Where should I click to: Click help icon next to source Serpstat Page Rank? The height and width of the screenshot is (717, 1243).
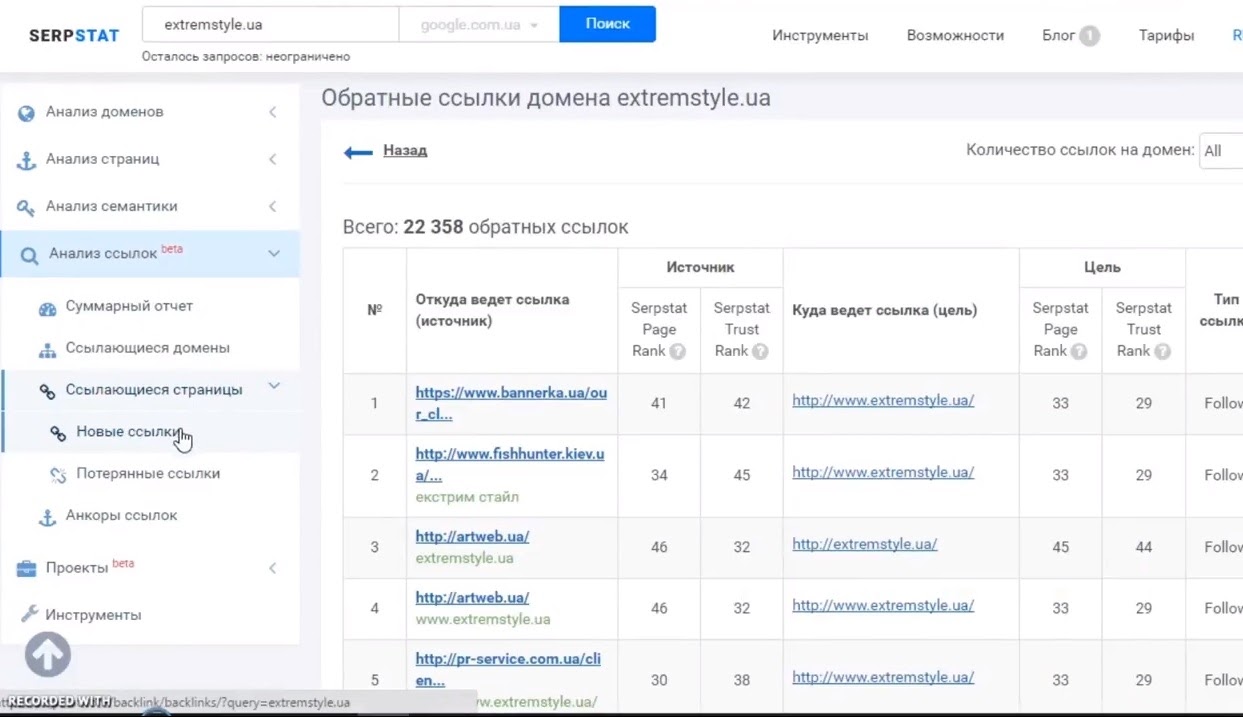(x=678, y=351)
